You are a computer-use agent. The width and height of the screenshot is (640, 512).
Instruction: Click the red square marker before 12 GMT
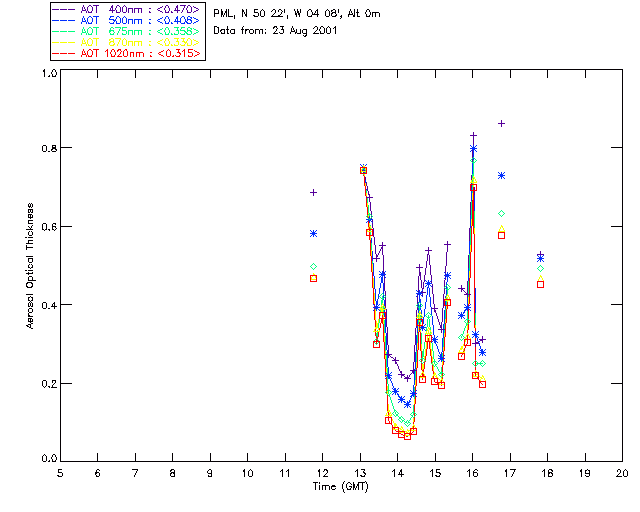pos(313,278)
